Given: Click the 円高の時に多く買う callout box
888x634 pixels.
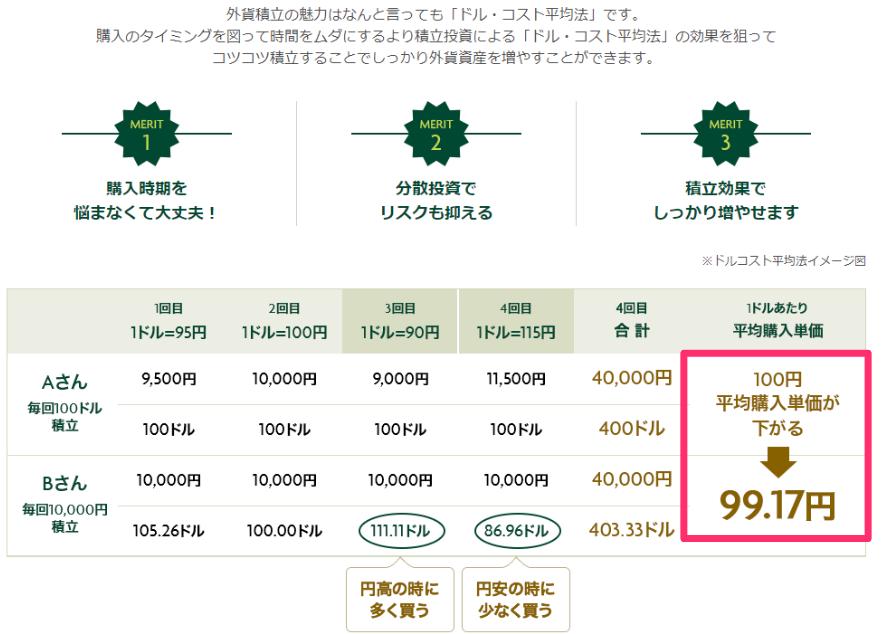Looking at the screenshot, I should tap(400, 599).
